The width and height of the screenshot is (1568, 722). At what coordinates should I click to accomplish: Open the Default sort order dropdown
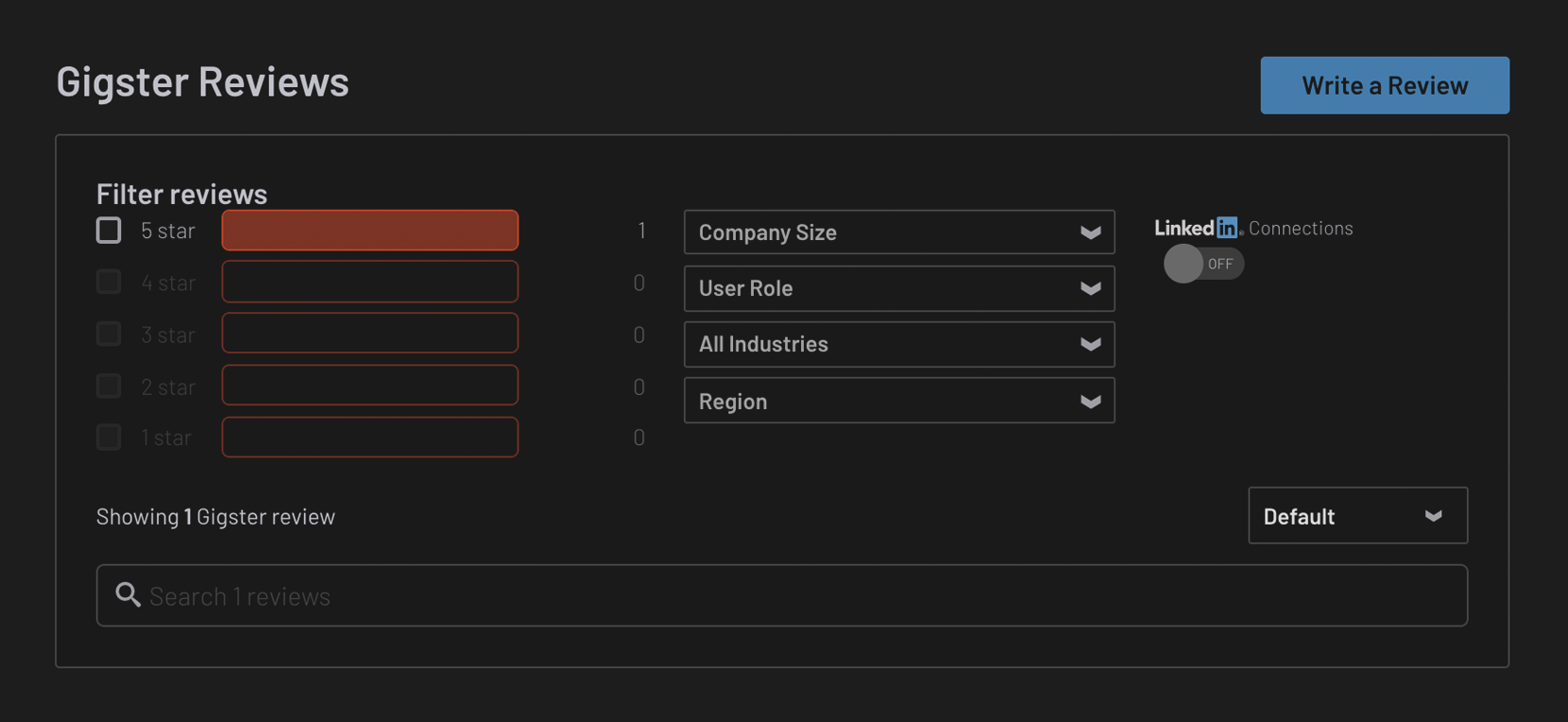1356,516
